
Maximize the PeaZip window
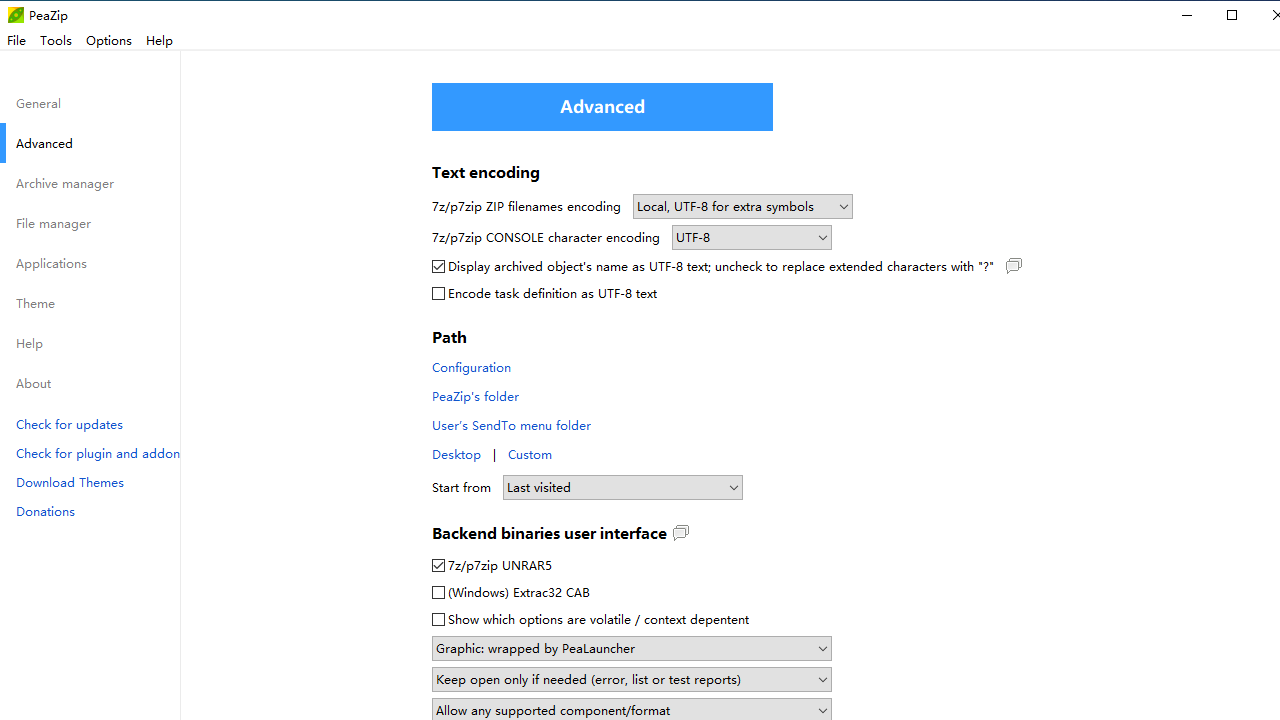[x=1232, y=15]
